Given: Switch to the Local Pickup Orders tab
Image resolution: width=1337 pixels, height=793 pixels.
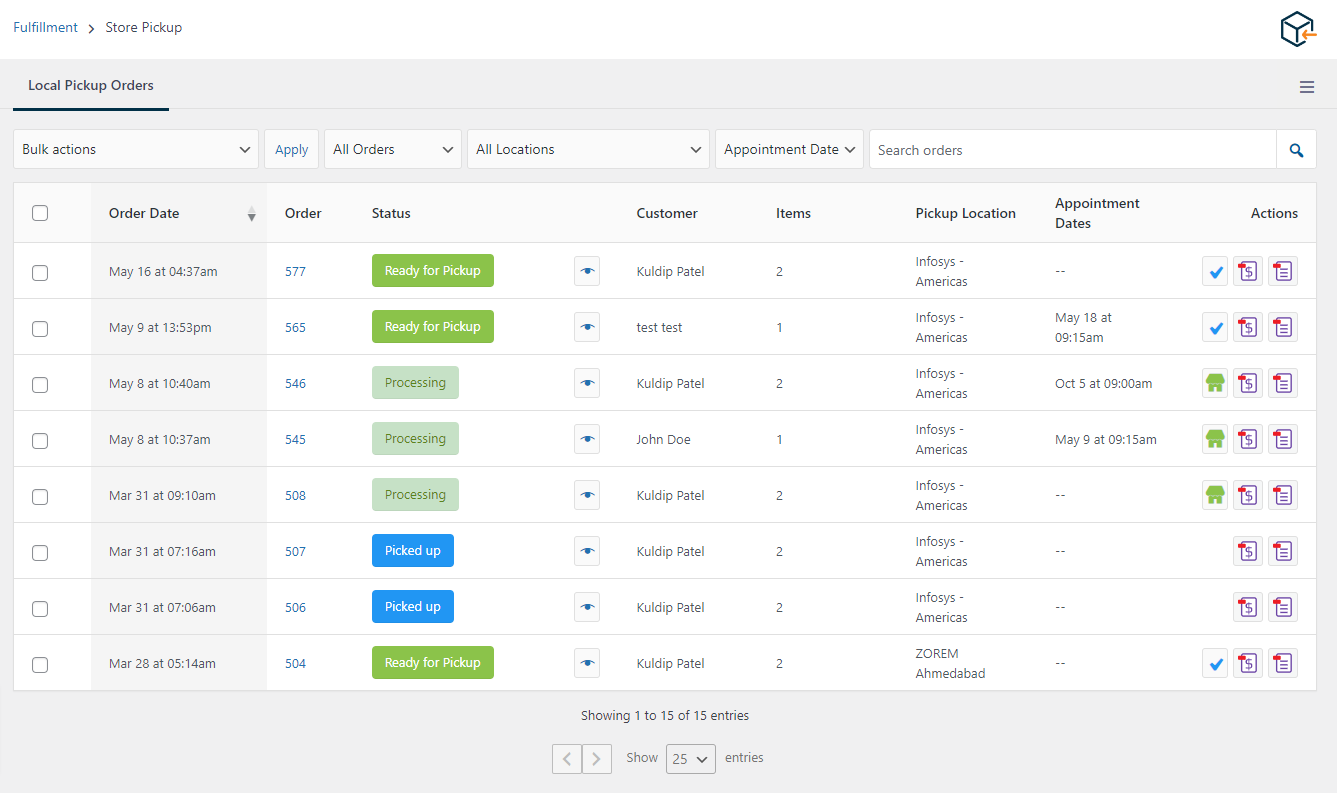Looking at the screenshot, I should click(90, 86).
